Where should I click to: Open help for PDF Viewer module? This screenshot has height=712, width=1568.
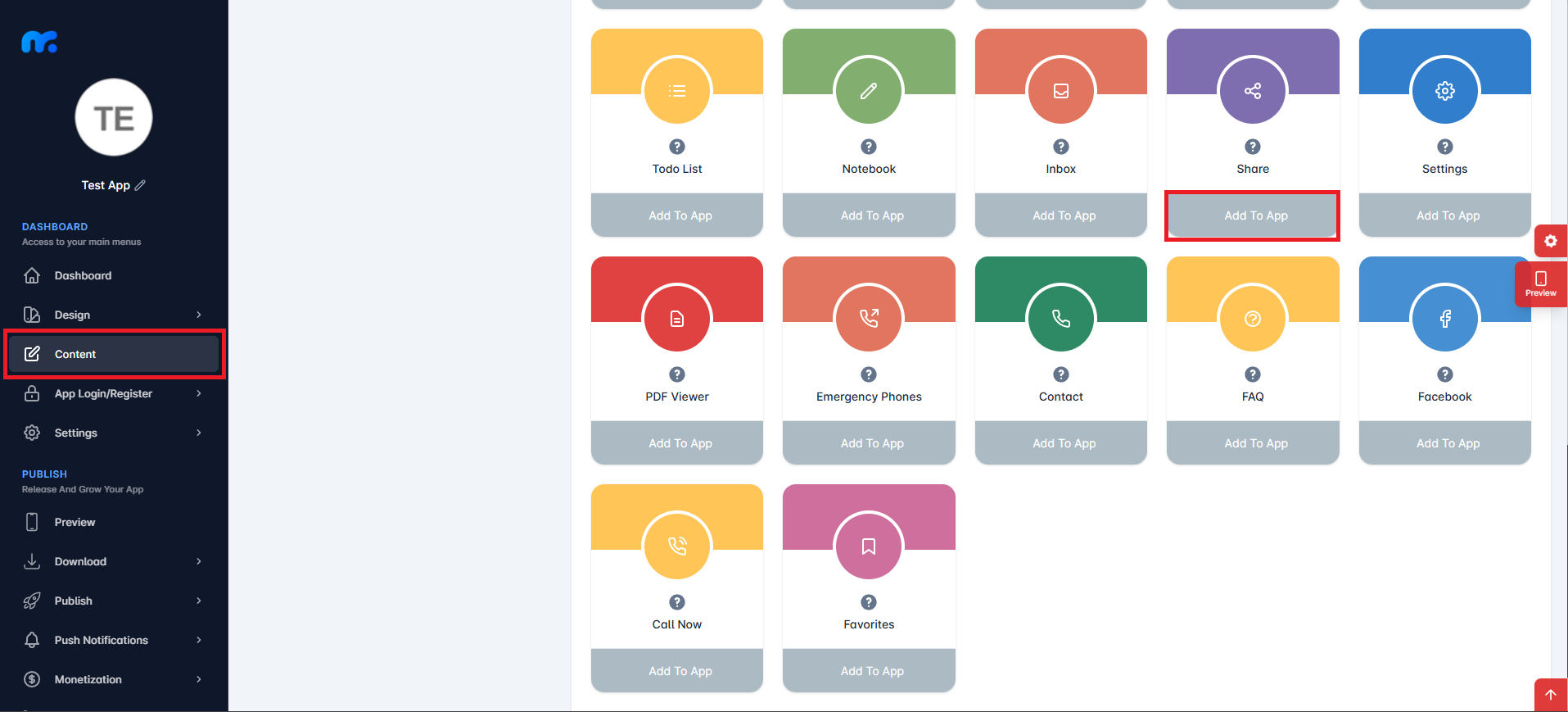[x=677, y=374]
